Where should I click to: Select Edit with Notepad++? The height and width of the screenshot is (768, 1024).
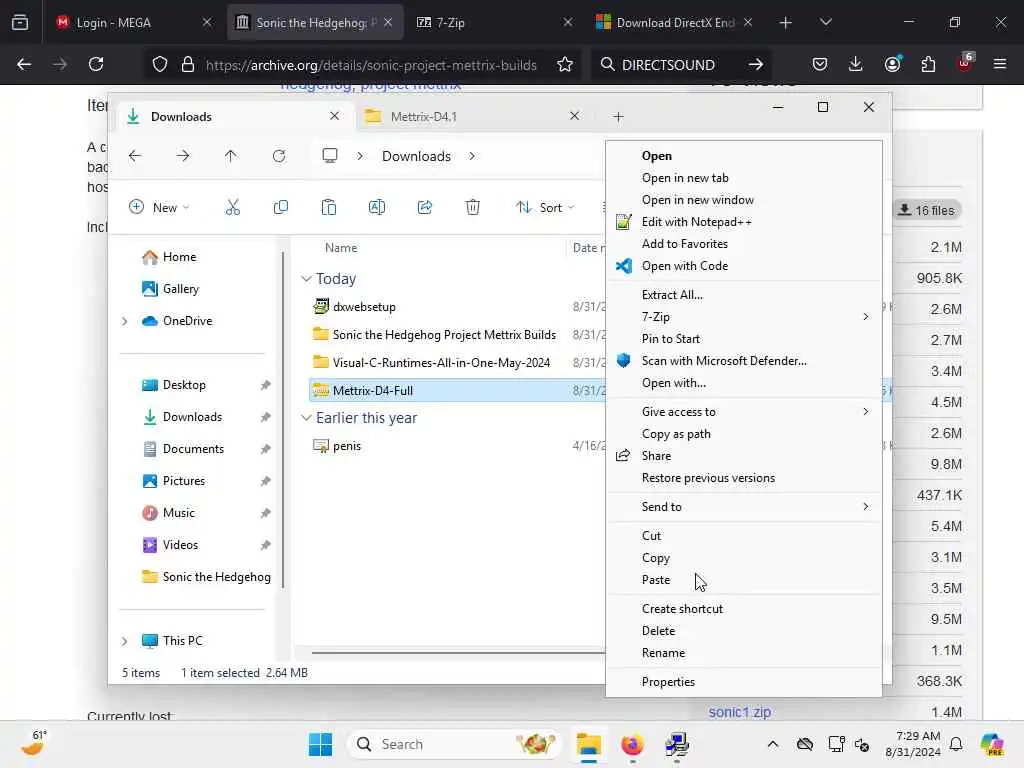(744, 222)
